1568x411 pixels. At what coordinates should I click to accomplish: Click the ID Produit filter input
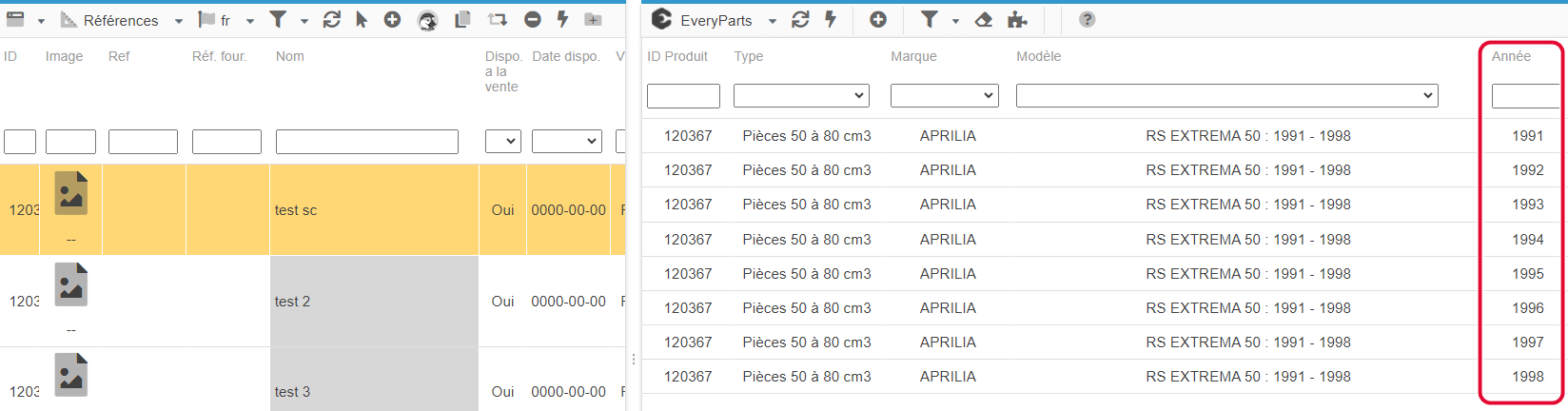click(x=683, y=96)
